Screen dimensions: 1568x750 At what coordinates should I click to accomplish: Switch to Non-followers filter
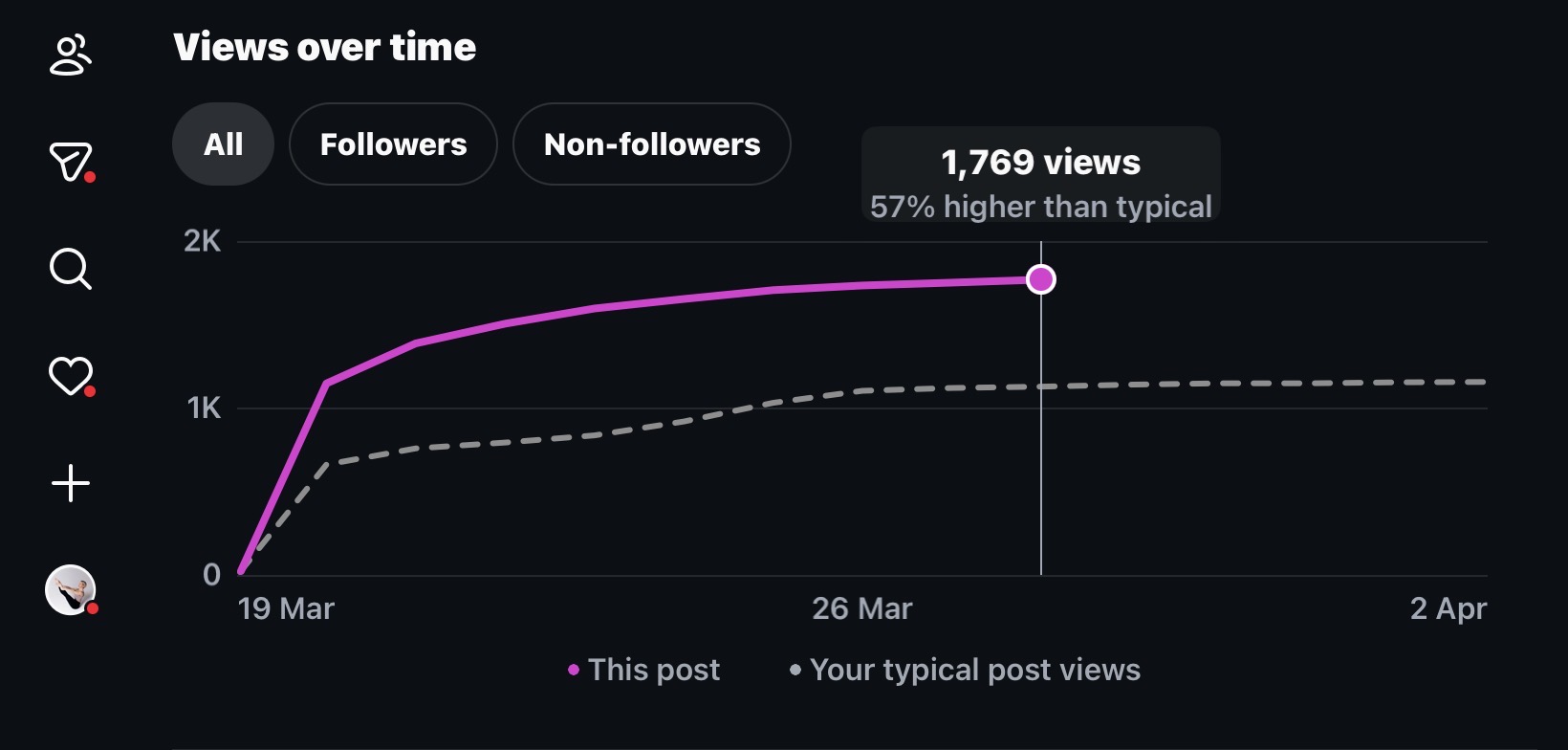coord(652,144)
